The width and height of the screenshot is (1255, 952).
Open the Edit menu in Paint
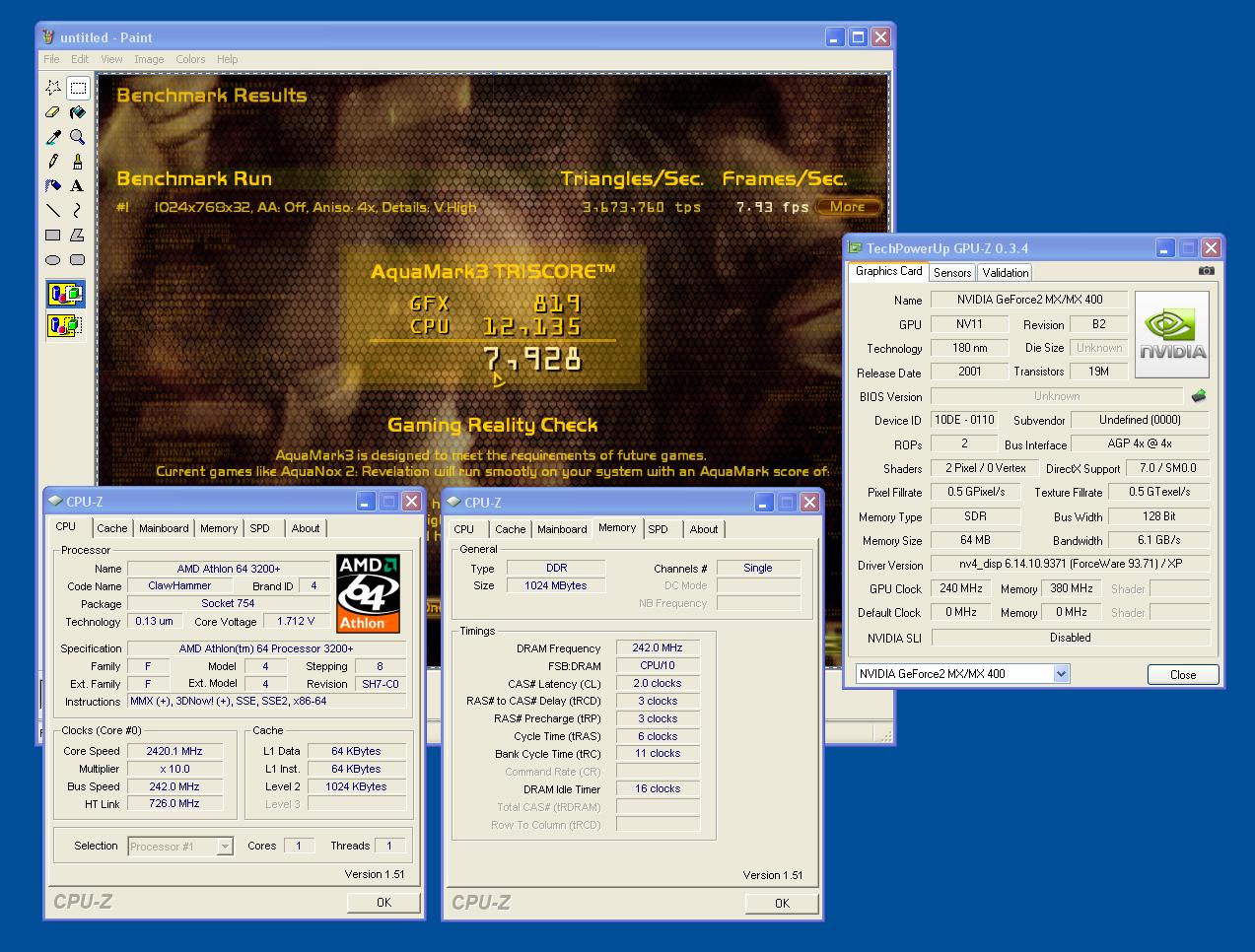click(x=80, y=59)
